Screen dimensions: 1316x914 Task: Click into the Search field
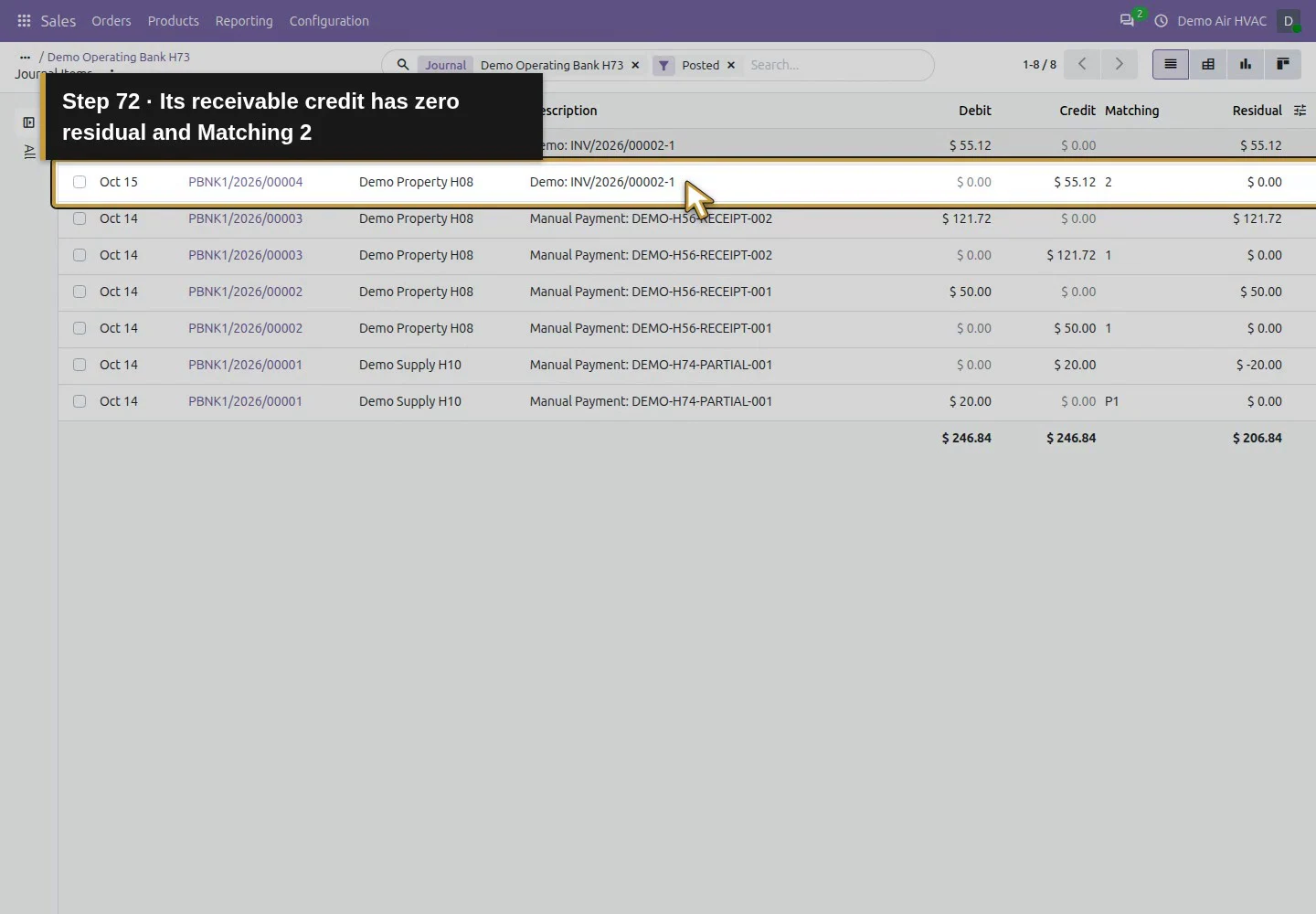coord(836,65)
